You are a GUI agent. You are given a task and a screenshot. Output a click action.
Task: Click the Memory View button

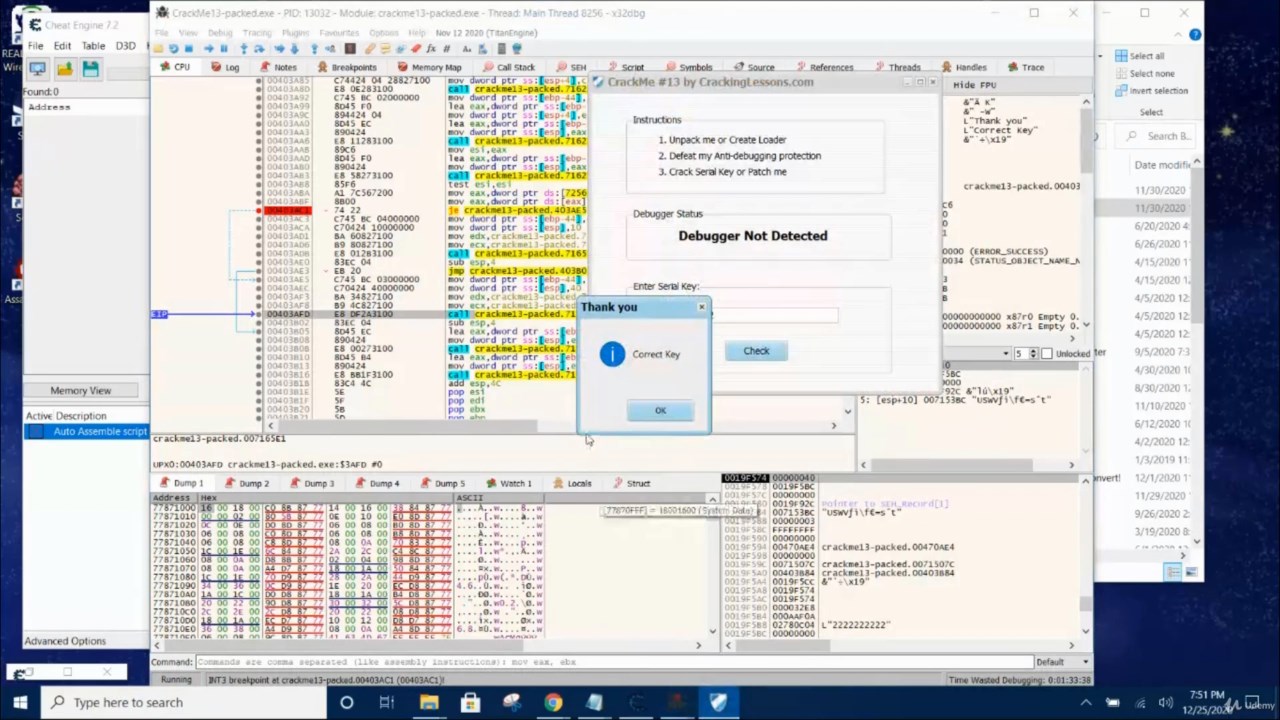point(81,390)
